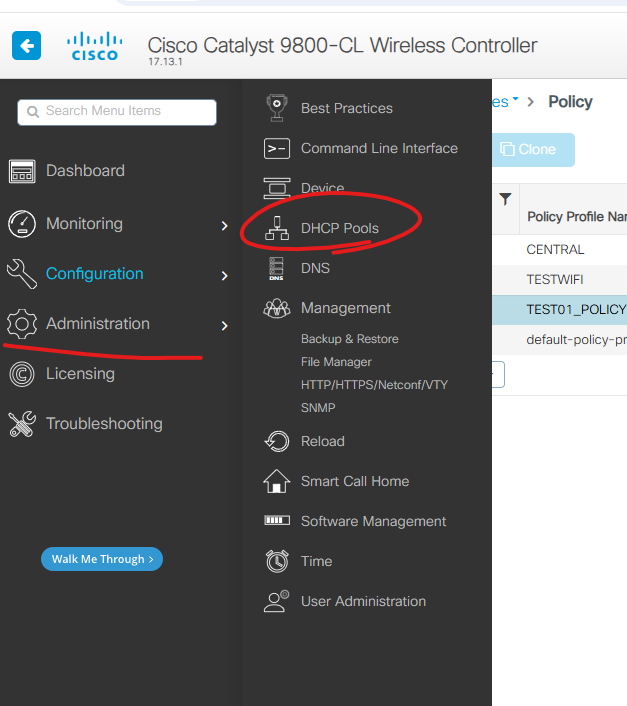Open Best Practices page
This screenshot has height=706, width=627.
click(x=347, y=109)
